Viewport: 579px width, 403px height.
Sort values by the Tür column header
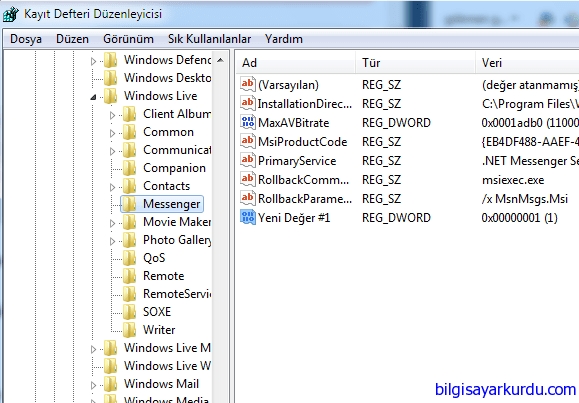[x=416, y=63]
